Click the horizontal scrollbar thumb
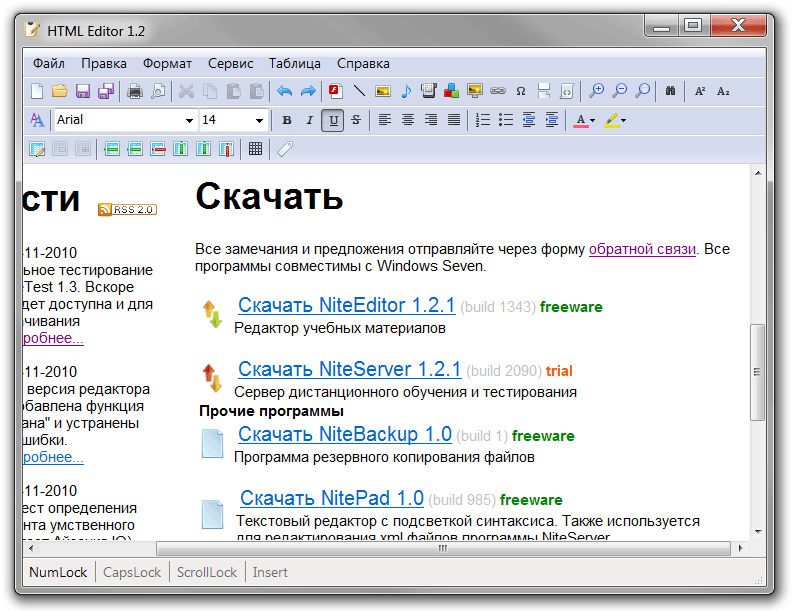792x611 pixels. click(x=443, y=548)
